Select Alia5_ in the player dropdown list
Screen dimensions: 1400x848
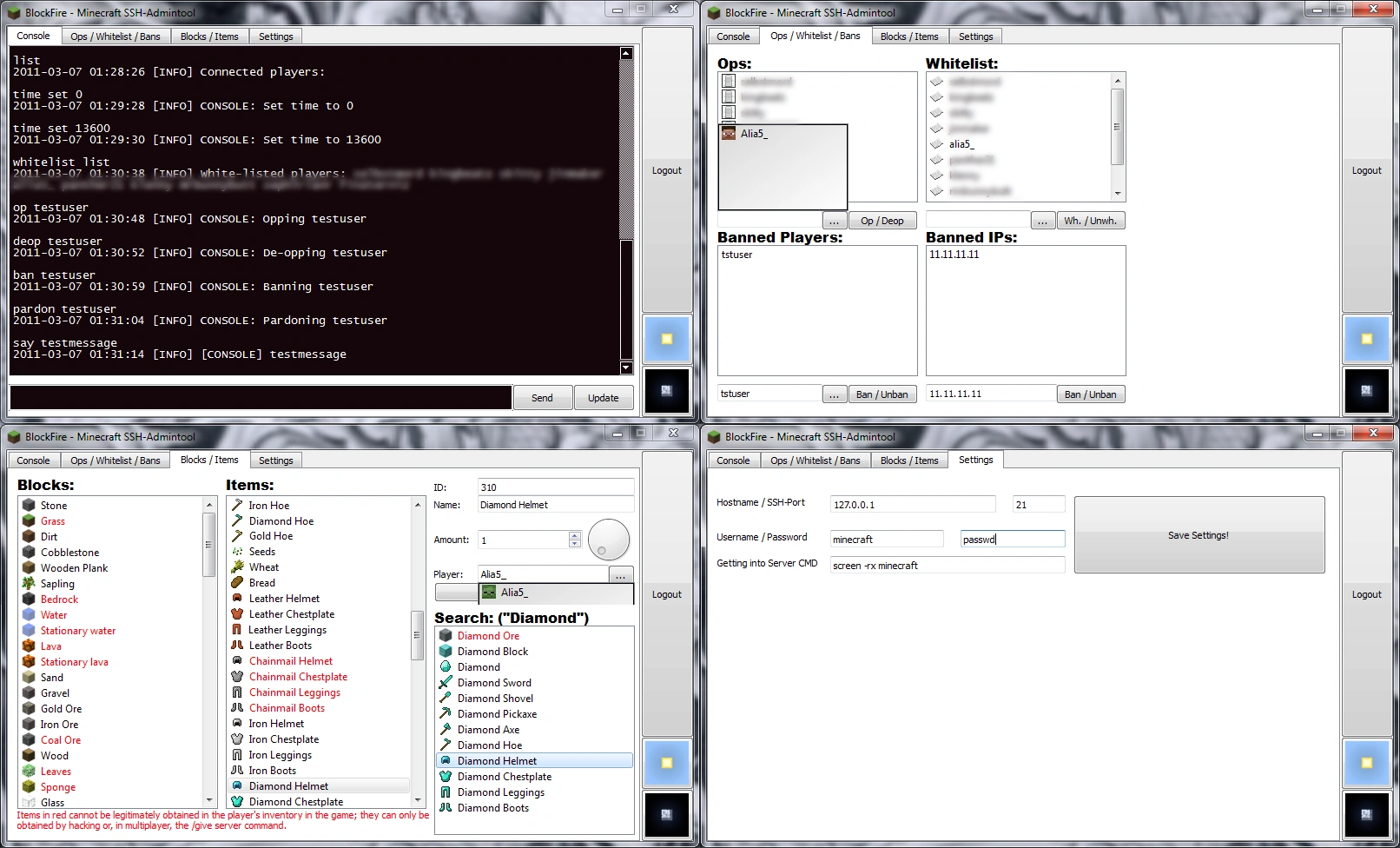(556, 593)
